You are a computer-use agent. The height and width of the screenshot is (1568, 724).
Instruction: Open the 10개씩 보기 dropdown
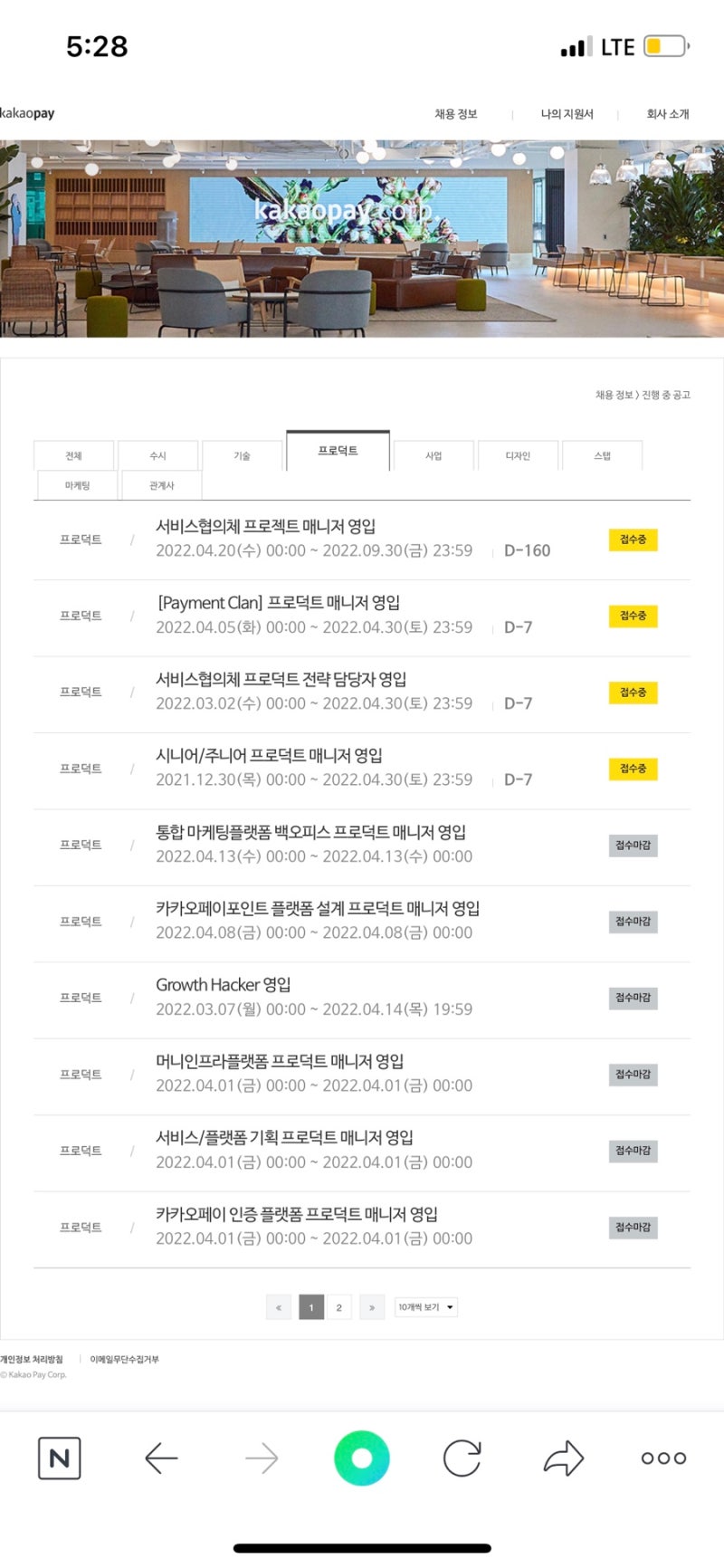(x=426, y=1307)
